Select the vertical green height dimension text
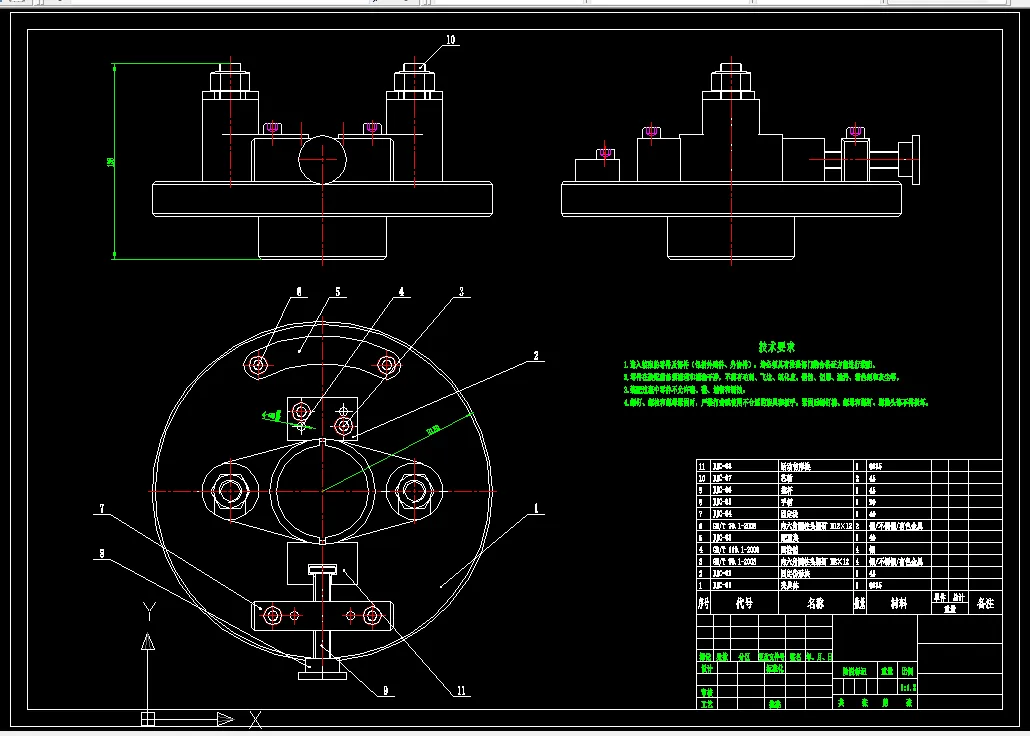The height and width of the screenshot is (736, 1030). (111, 162)
